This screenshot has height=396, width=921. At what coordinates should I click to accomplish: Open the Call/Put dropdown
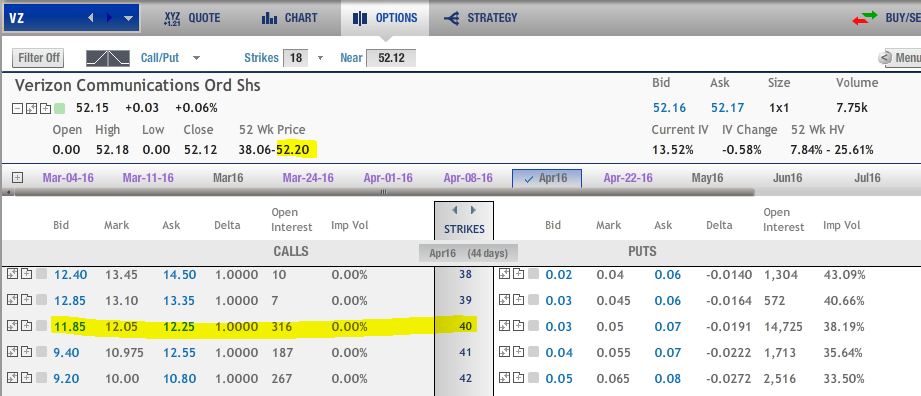tap(170, 58)
